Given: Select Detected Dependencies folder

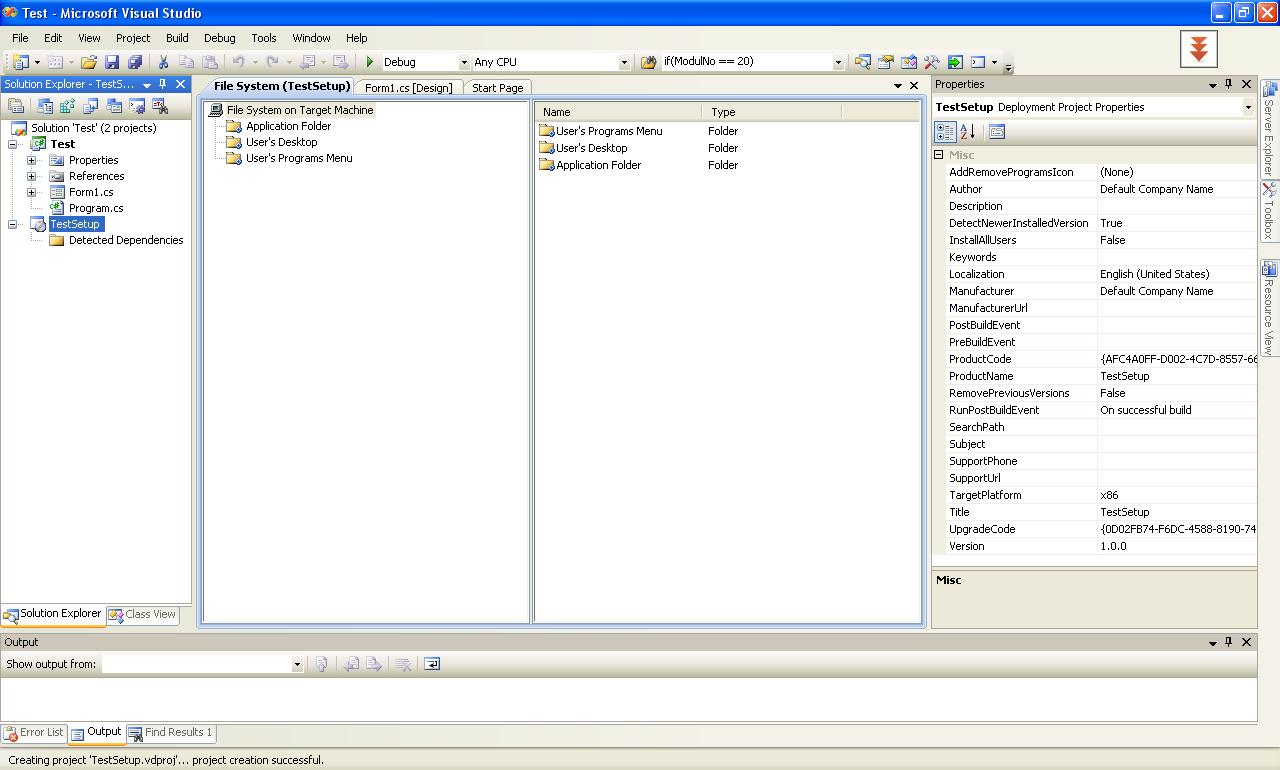Looking at the screenshot, I should [126, 240].
